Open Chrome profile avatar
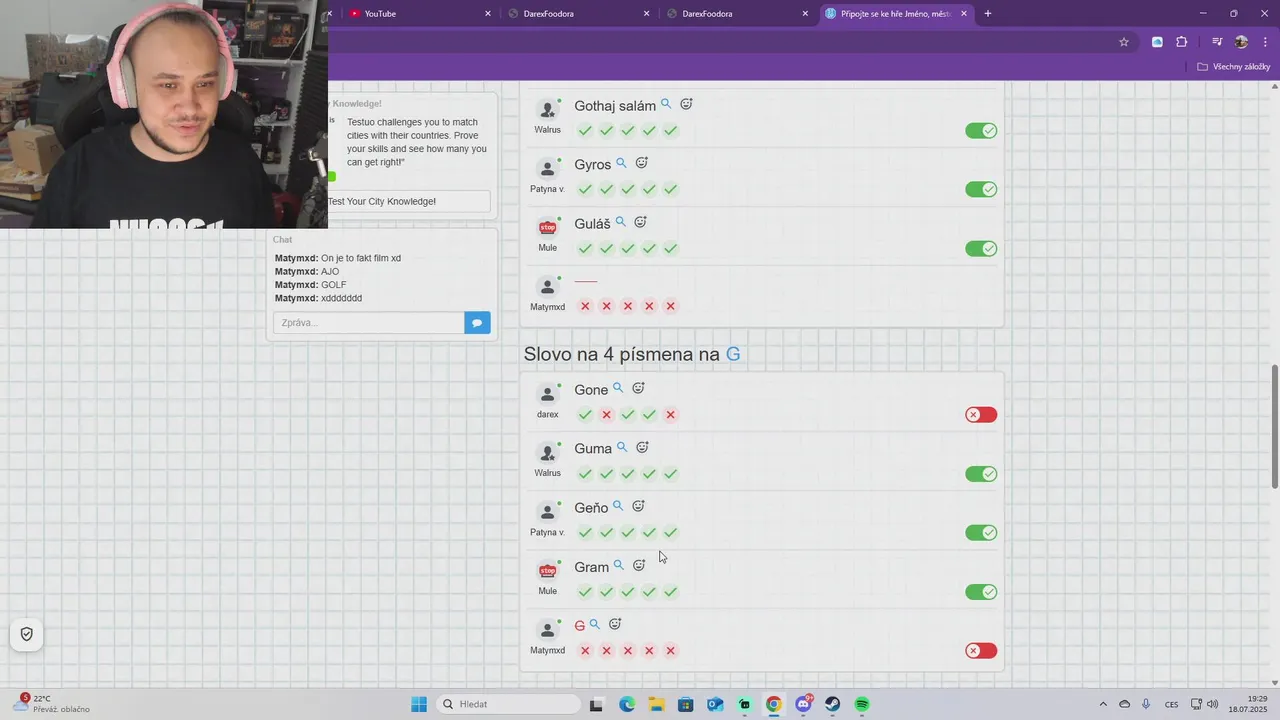Image resolution: width=1280 pixels, height=720 pixels. point(1241,42)
